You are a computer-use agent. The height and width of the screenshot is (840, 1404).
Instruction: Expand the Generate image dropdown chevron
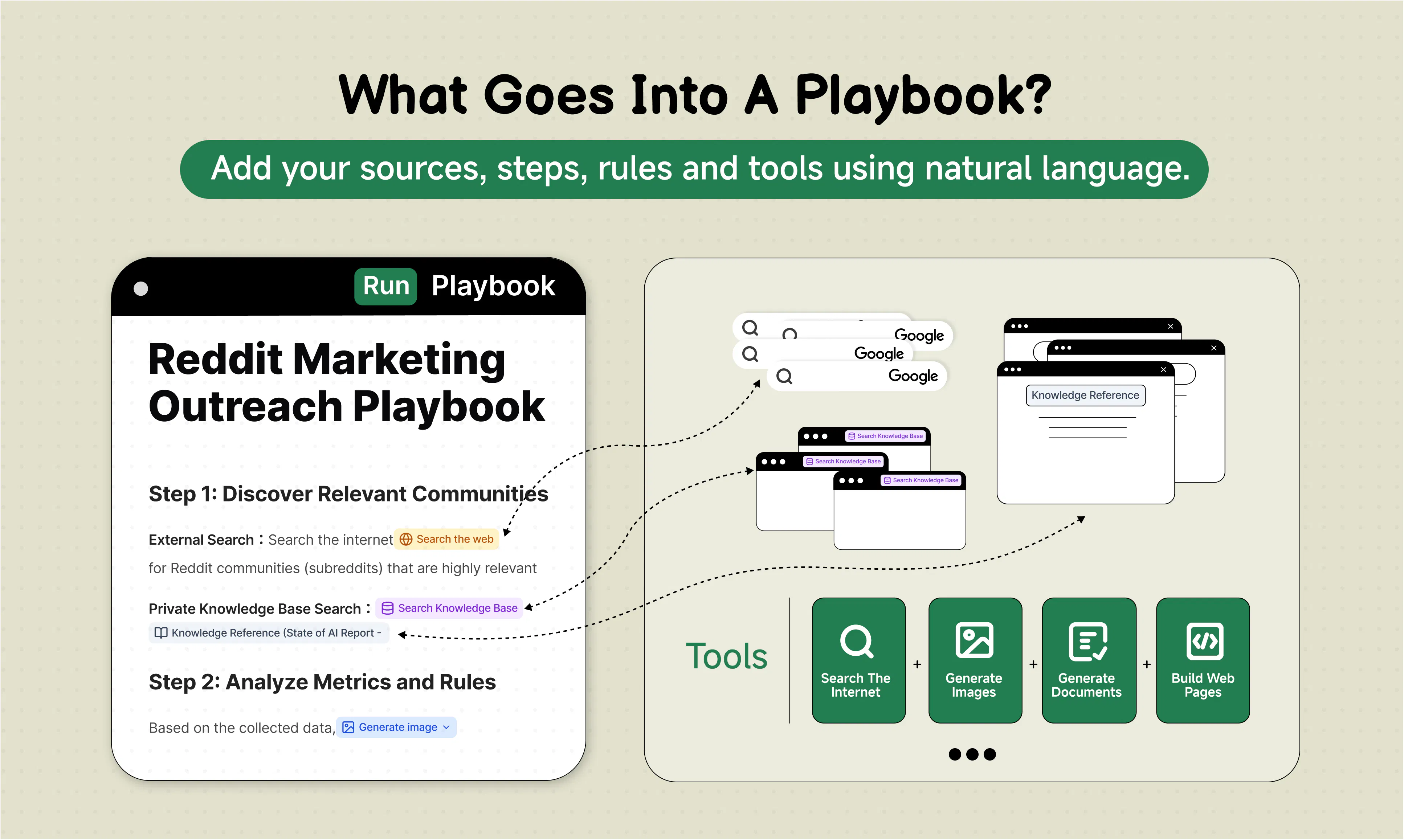(446, 728)
